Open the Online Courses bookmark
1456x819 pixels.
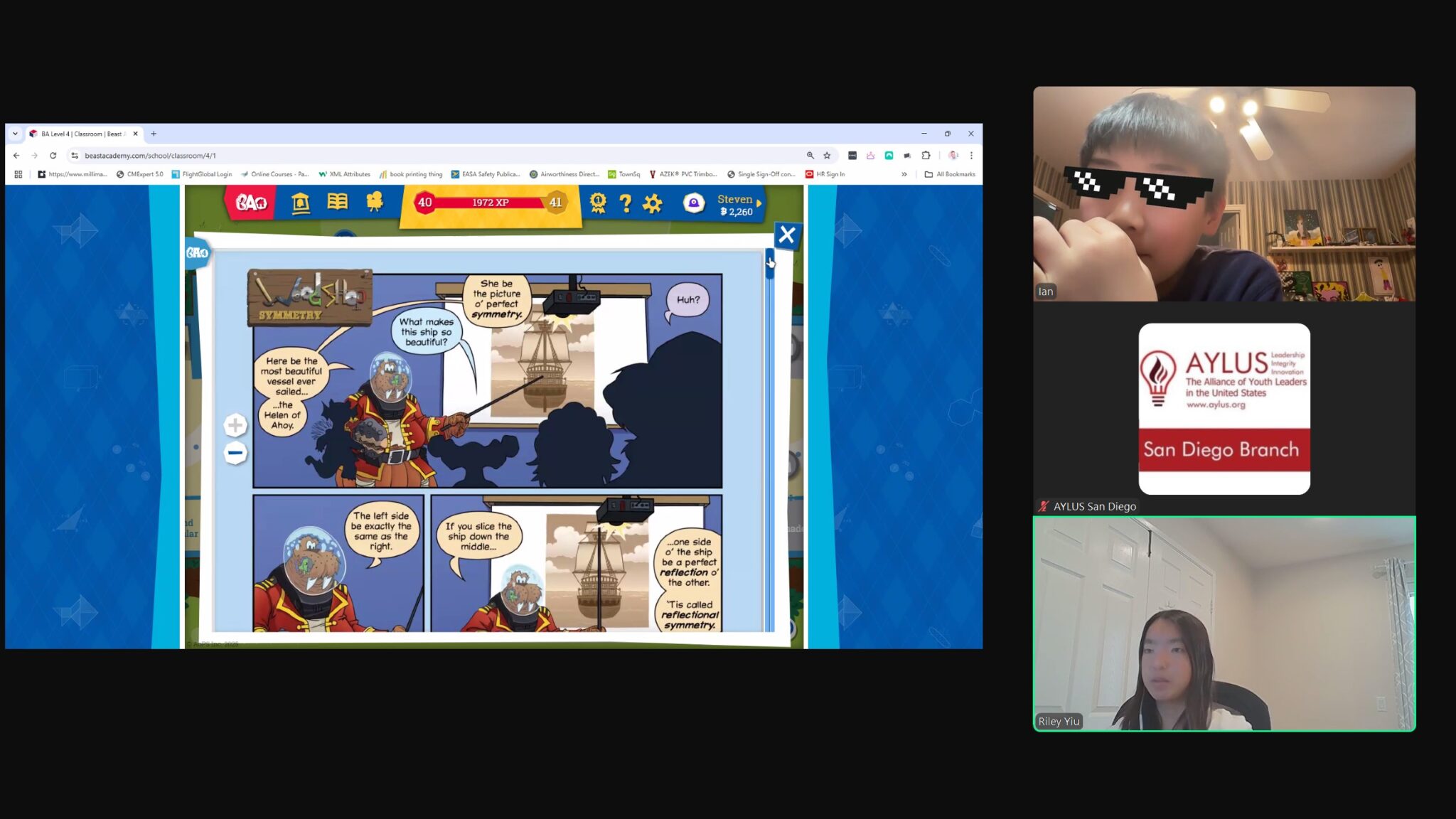tap(274, 174)
